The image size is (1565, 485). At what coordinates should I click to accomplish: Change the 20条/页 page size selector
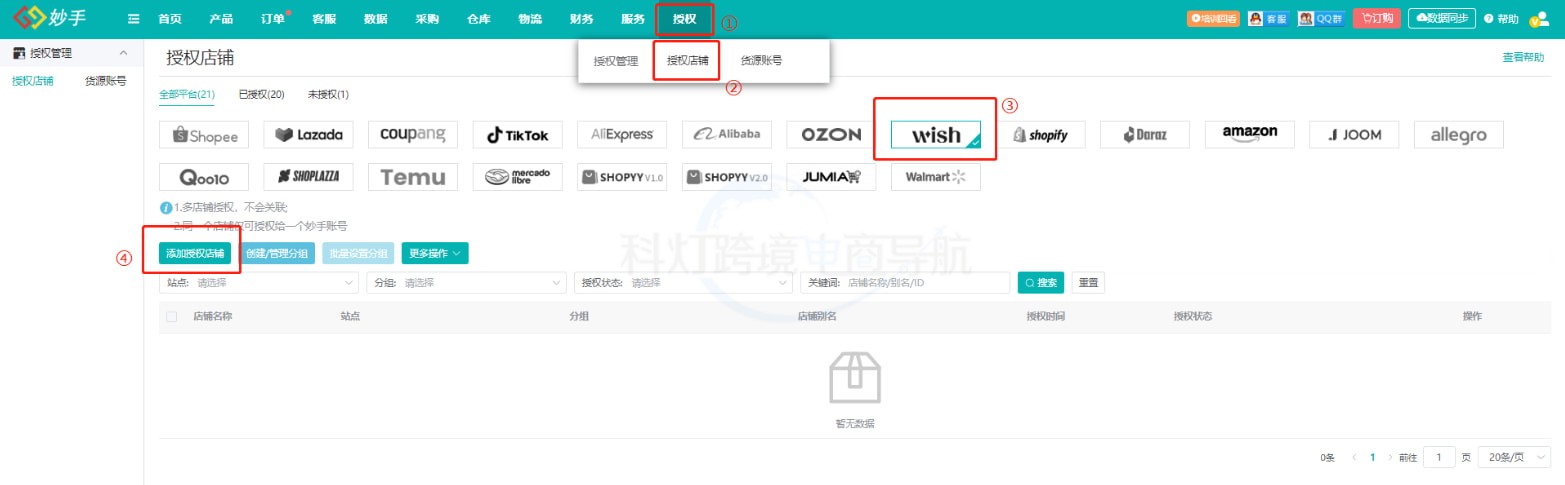(1514, 457)
